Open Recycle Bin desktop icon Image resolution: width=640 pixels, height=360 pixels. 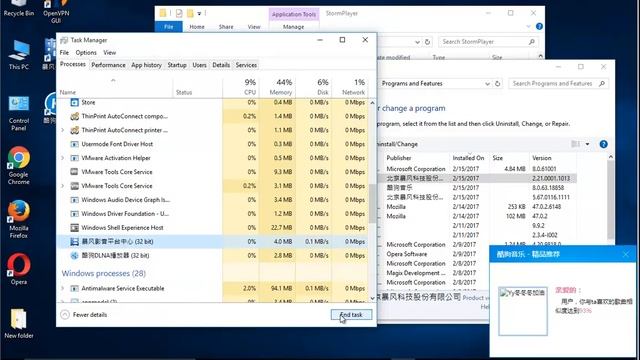(18, 8)
